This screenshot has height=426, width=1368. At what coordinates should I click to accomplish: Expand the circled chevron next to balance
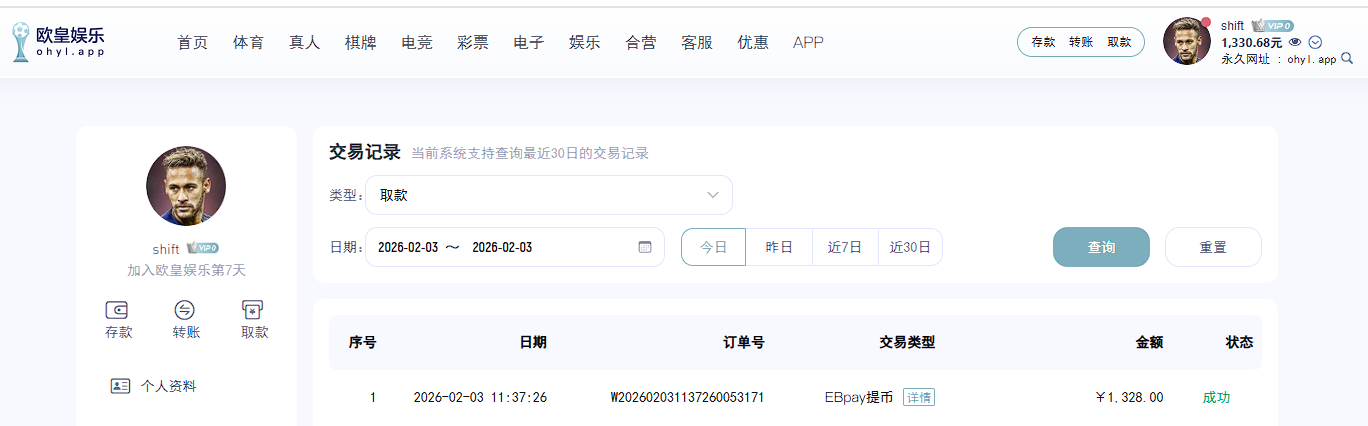pos(1315,42)
